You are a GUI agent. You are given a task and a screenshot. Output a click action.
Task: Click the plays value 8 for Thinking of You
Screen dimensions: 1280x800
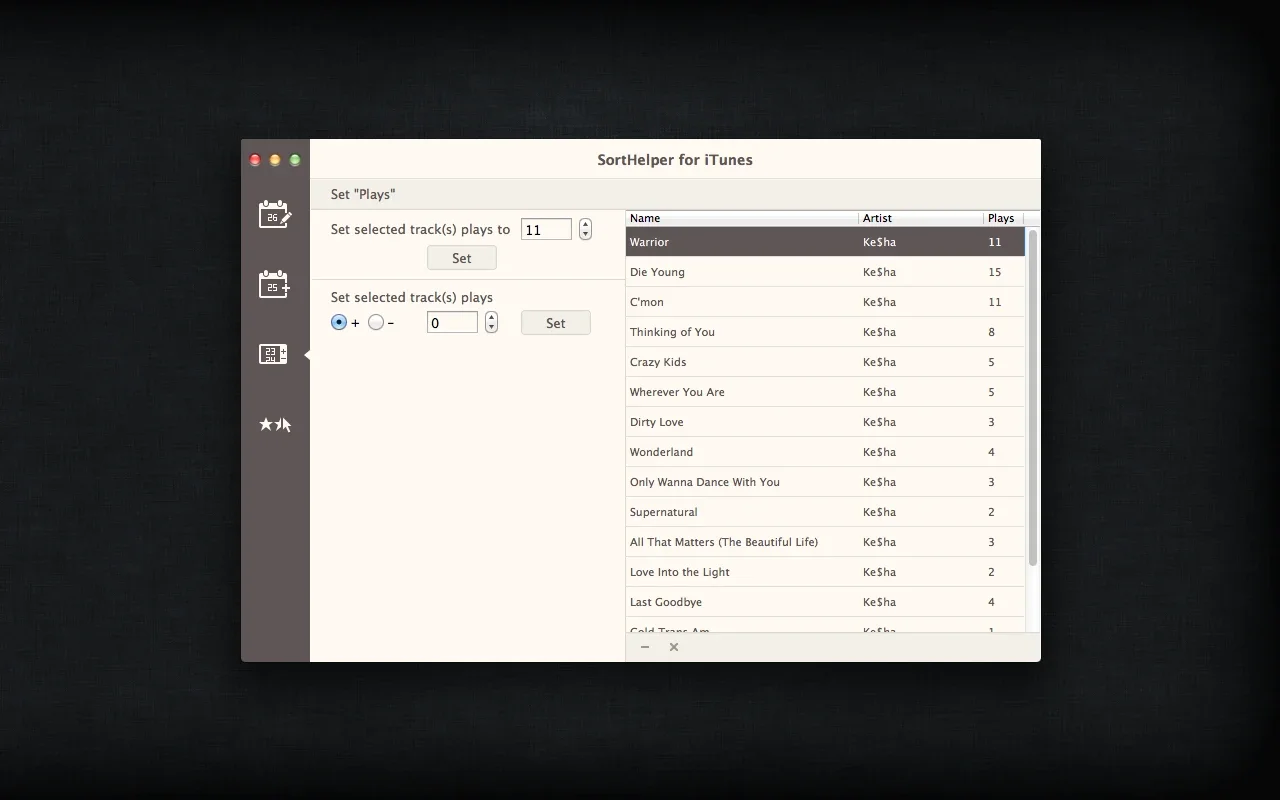click(x=991, y=332)
